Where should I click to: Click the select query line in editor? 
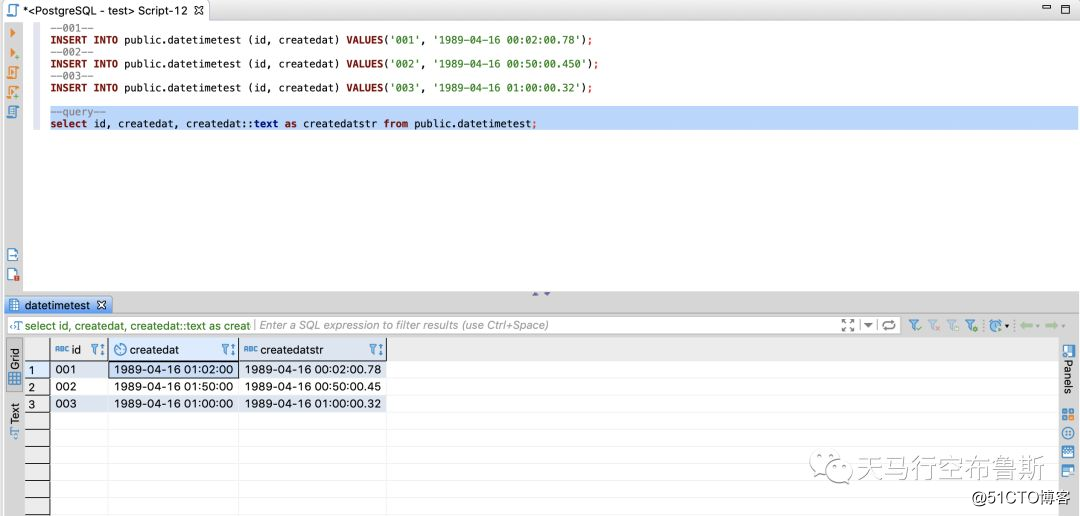point(293,124)
